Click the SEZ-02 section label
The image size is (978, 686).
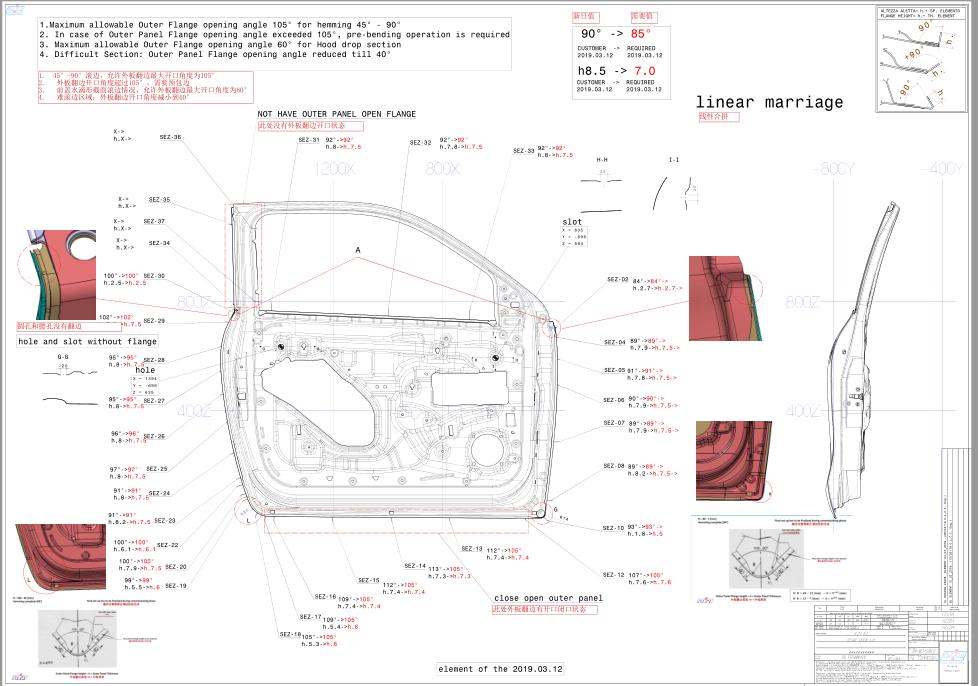click(x=617, y=280)
